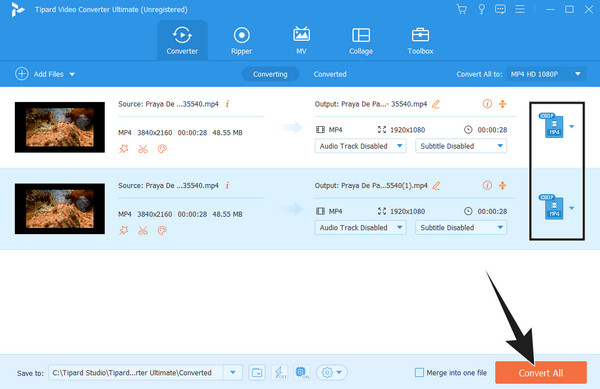Screen dimensions: 600x389
Task: Open second video's Subtitle Disabled dropdown
Action: click(461, 228)
